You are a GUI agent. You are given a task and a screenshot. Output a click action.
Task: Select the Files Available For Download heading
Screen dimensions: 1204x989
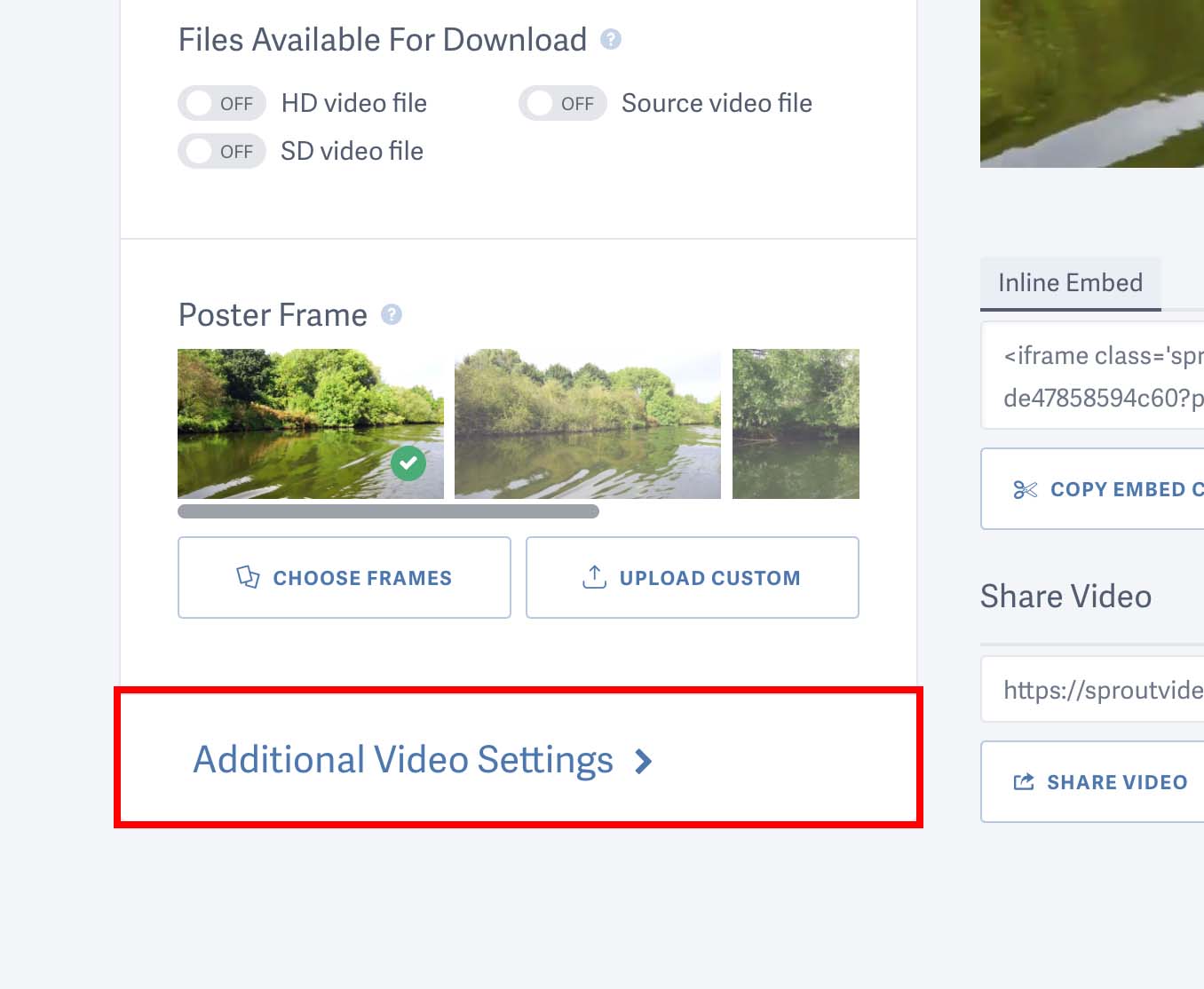click(x=382, y=39)
